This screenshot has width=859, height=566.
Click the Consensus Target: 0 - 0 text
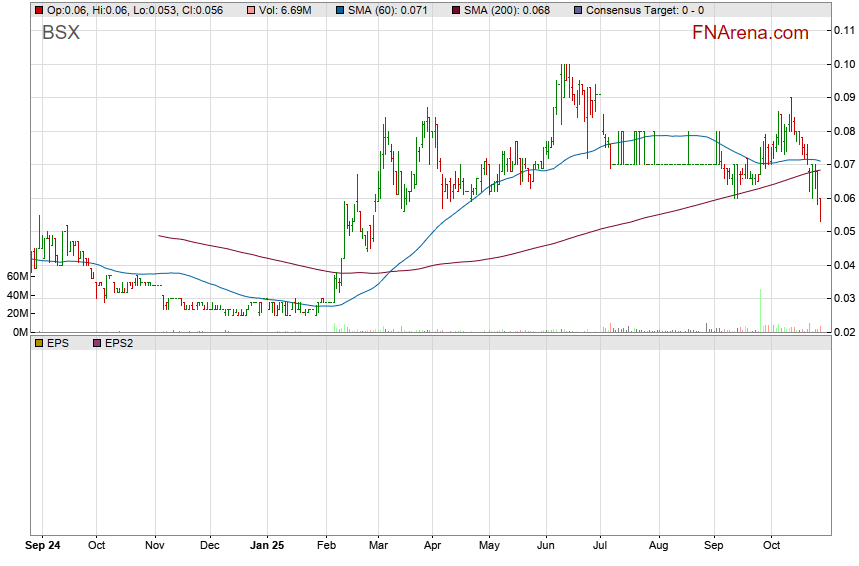[644, 10]
